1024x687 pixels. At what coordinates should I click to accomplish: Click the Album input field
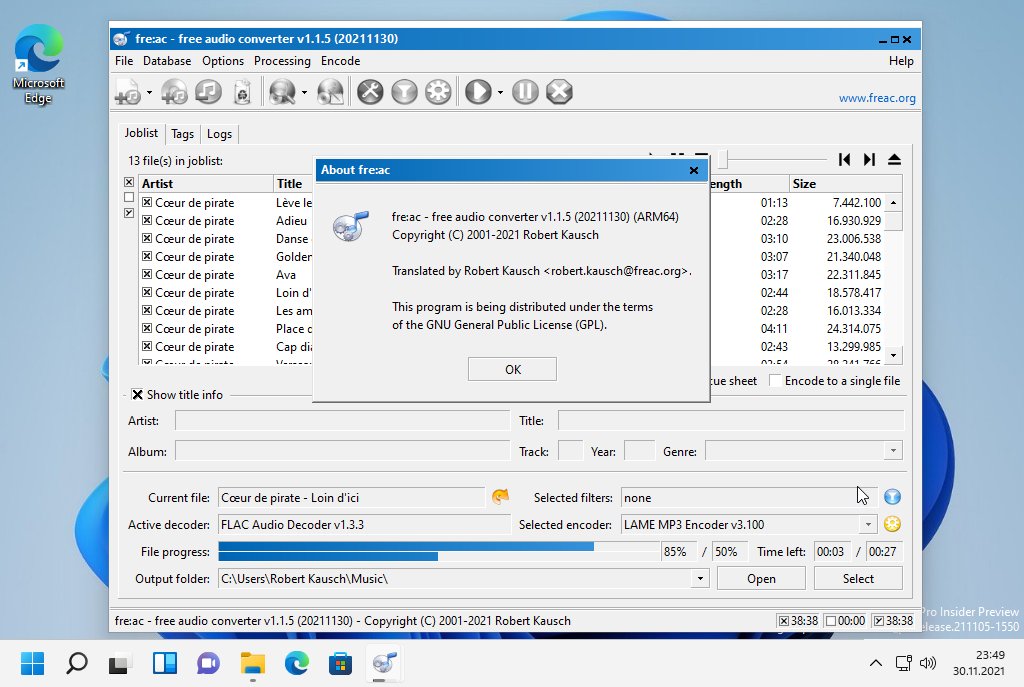tap(342, 451)
